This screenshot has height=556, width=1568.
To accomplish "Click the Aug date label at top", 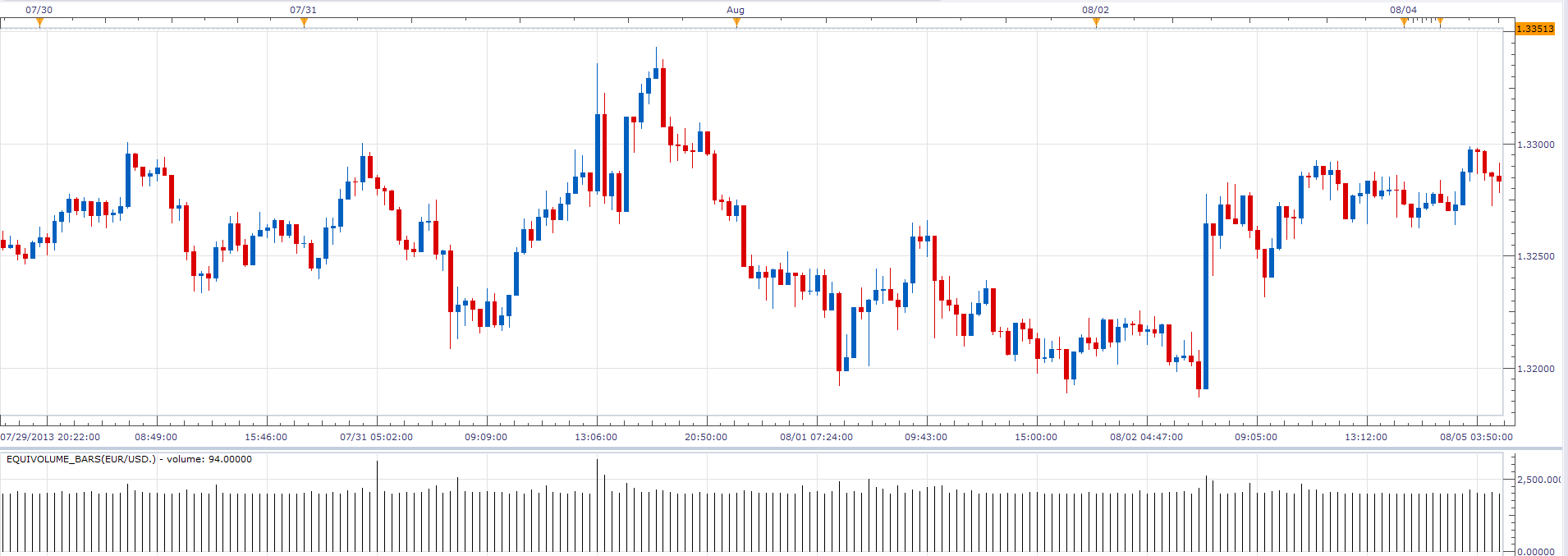I will pyautogui.click(x=736, y=10).
